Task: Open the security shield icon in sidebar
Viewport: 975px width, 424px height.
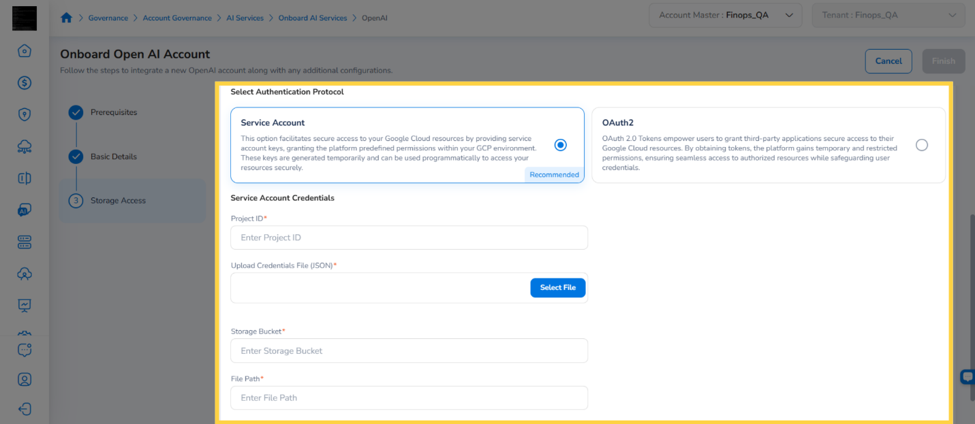Action: click(x=25, y=114)
